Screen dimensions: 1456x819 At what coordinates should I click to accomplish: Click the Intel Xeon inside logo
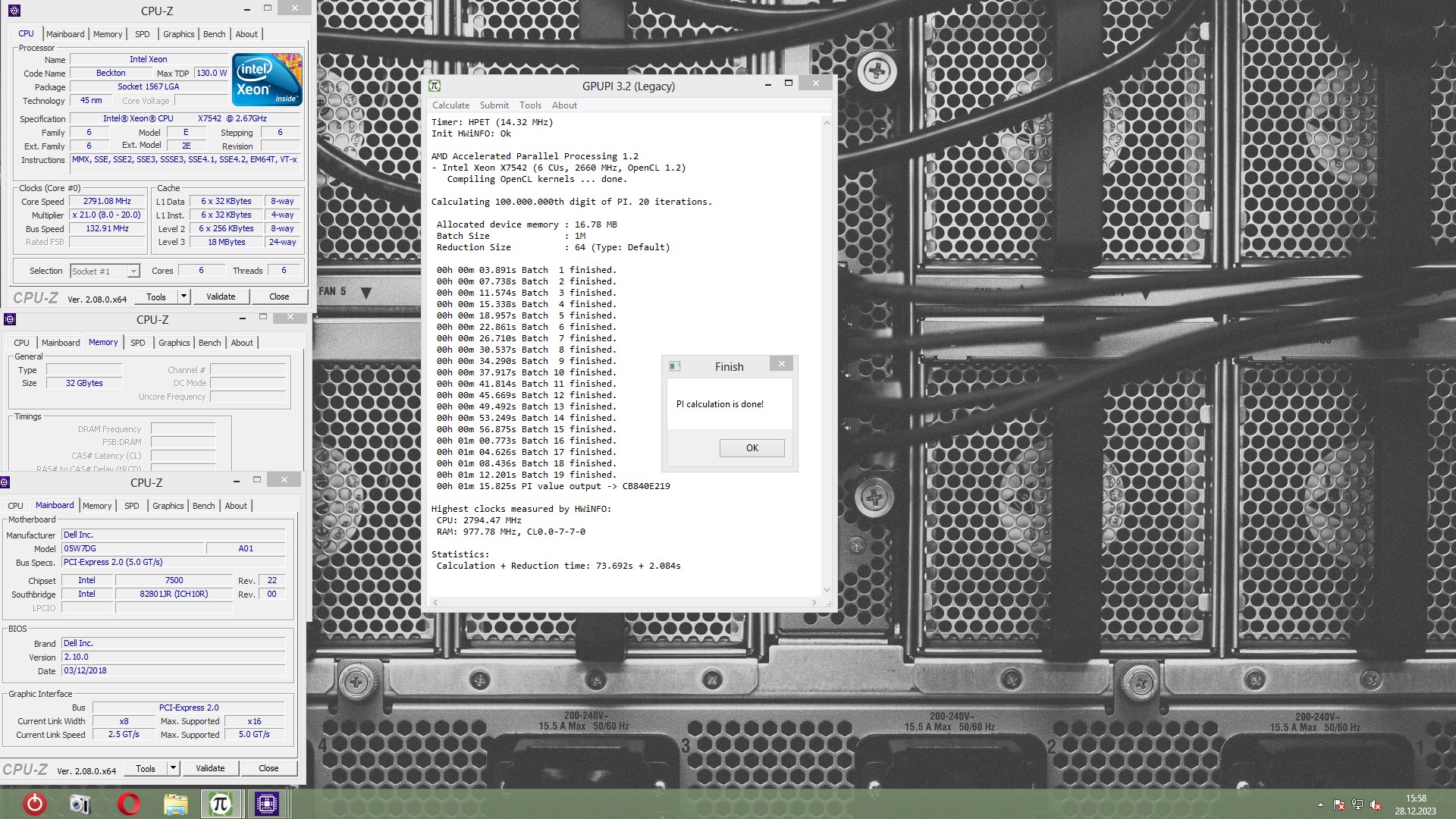click(267, 79)
